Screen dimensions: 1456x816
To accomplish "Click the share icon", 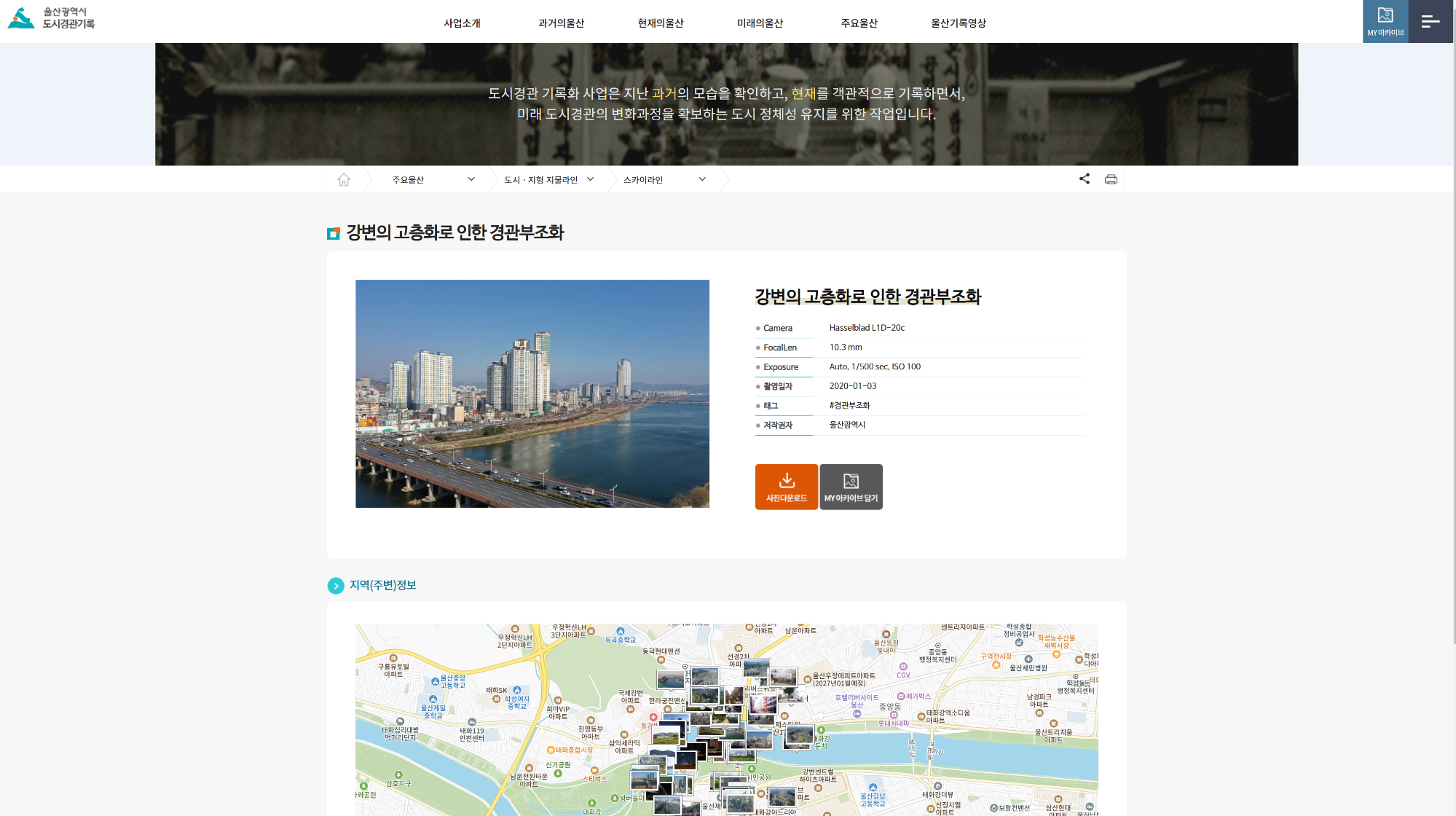I will coord(1084,178).
